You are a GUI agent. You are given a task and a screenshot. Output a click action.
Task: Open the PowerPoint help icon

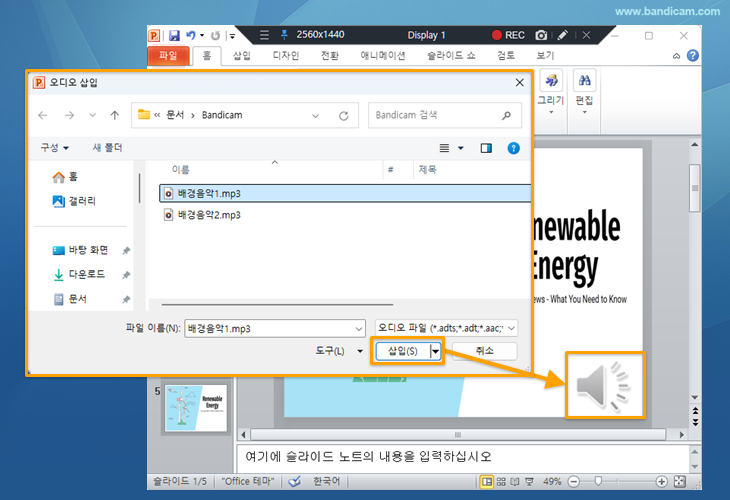coord(693,55)
